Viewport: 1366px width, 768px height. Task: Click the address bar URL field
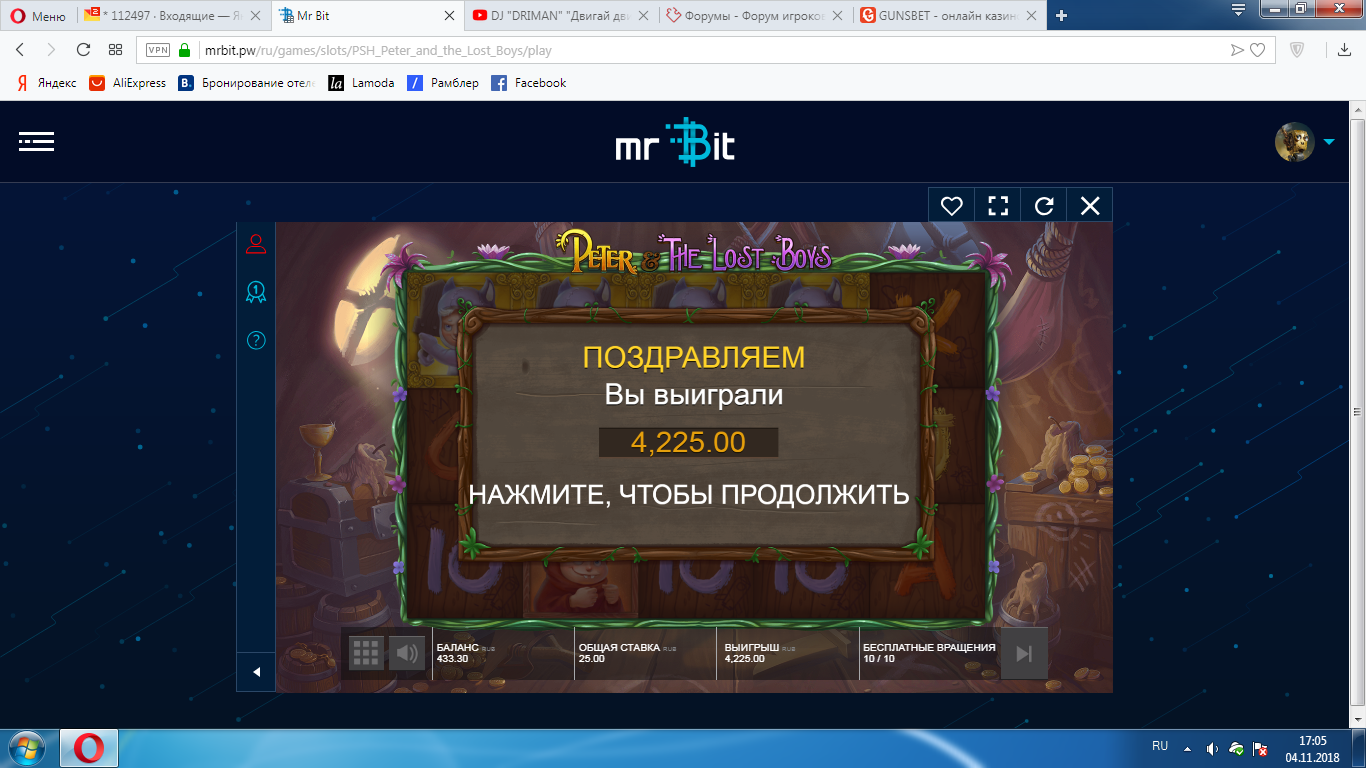click(x=700, y=50)
